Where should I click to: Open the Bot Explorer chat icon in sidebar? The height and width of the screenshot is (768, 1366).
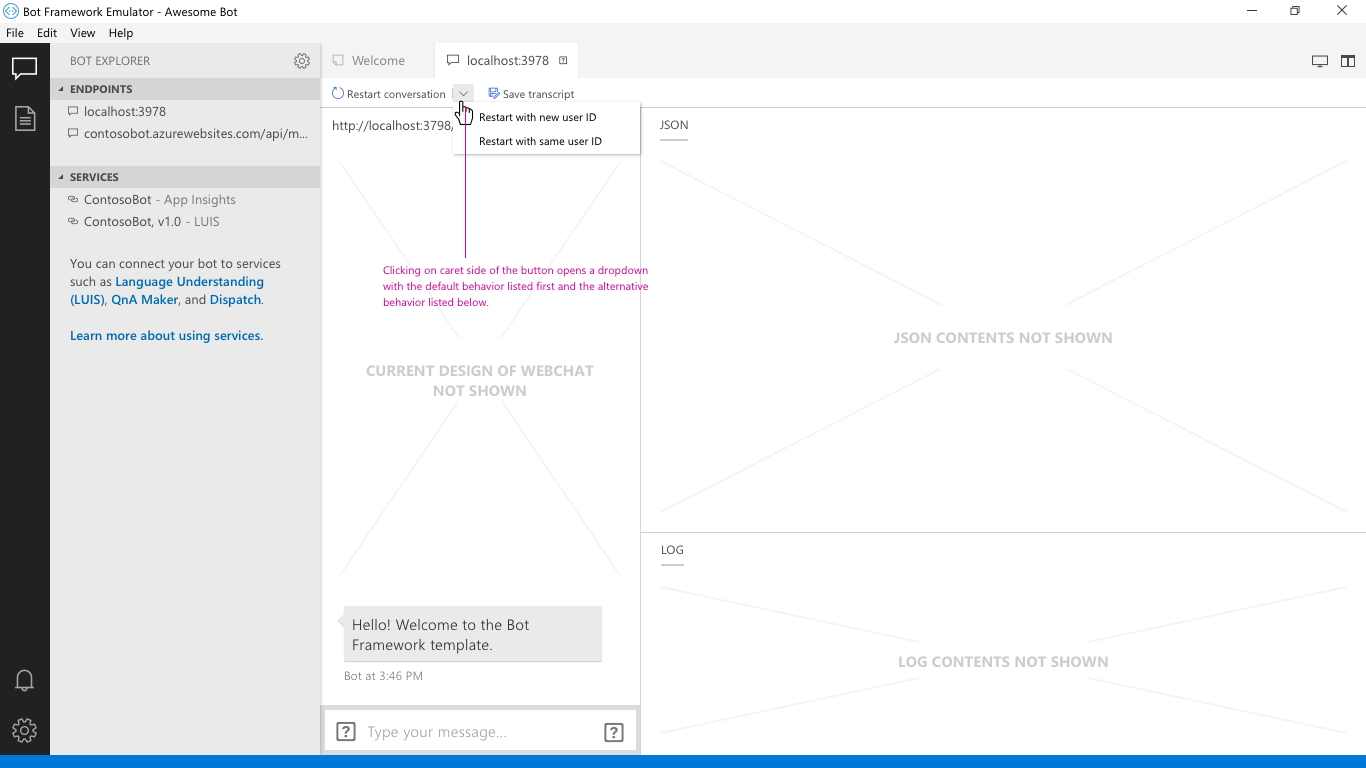click(24, 69)
